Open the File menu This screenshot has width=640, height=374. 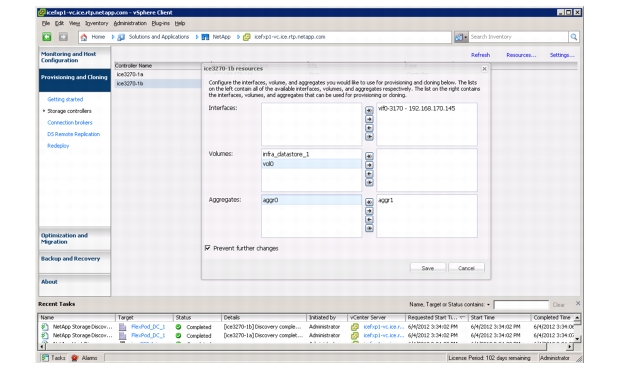(x=46, y=24)
